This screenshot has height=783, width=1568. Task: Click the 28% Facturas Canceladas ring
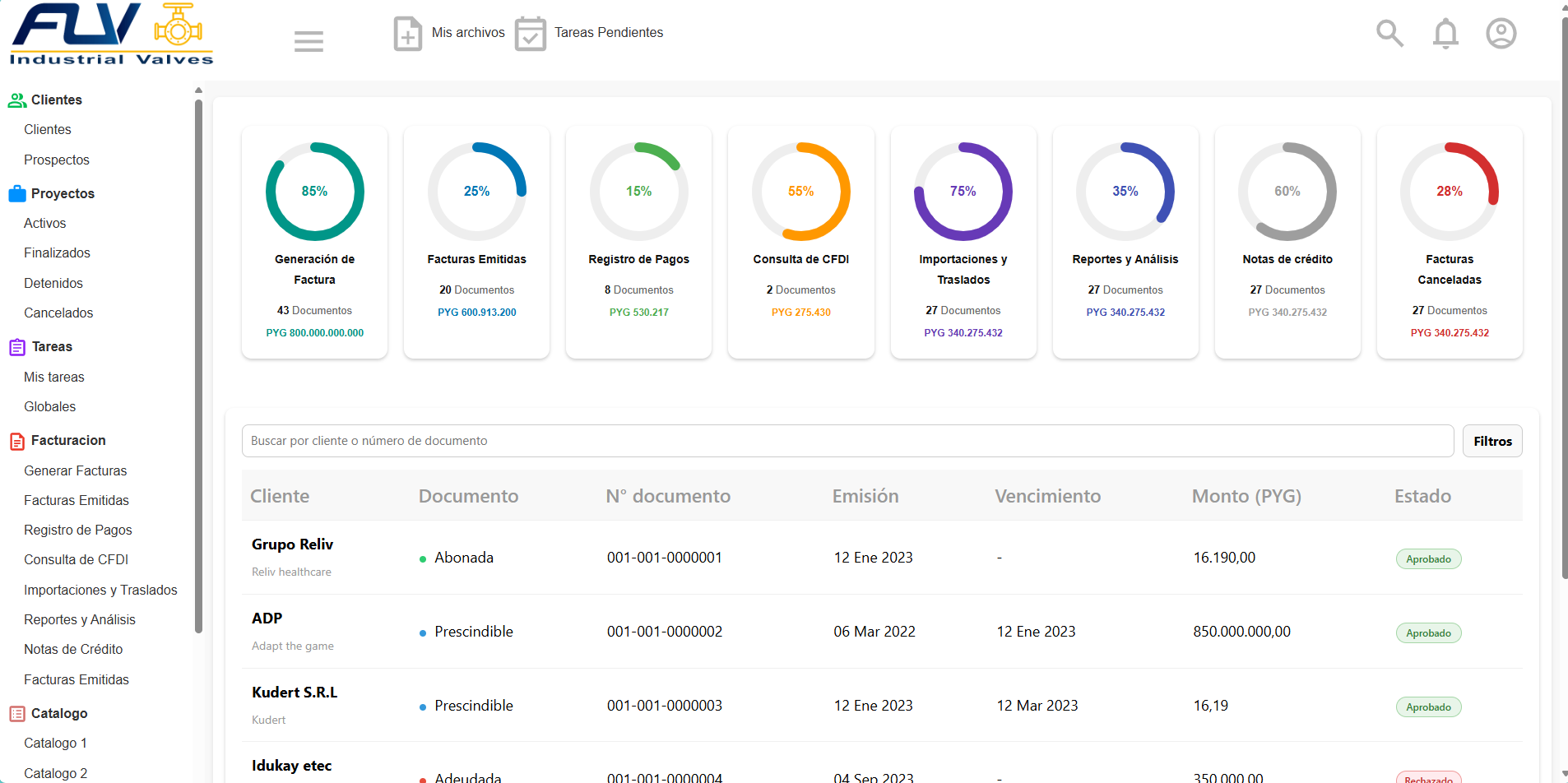tap(1450, 192)
